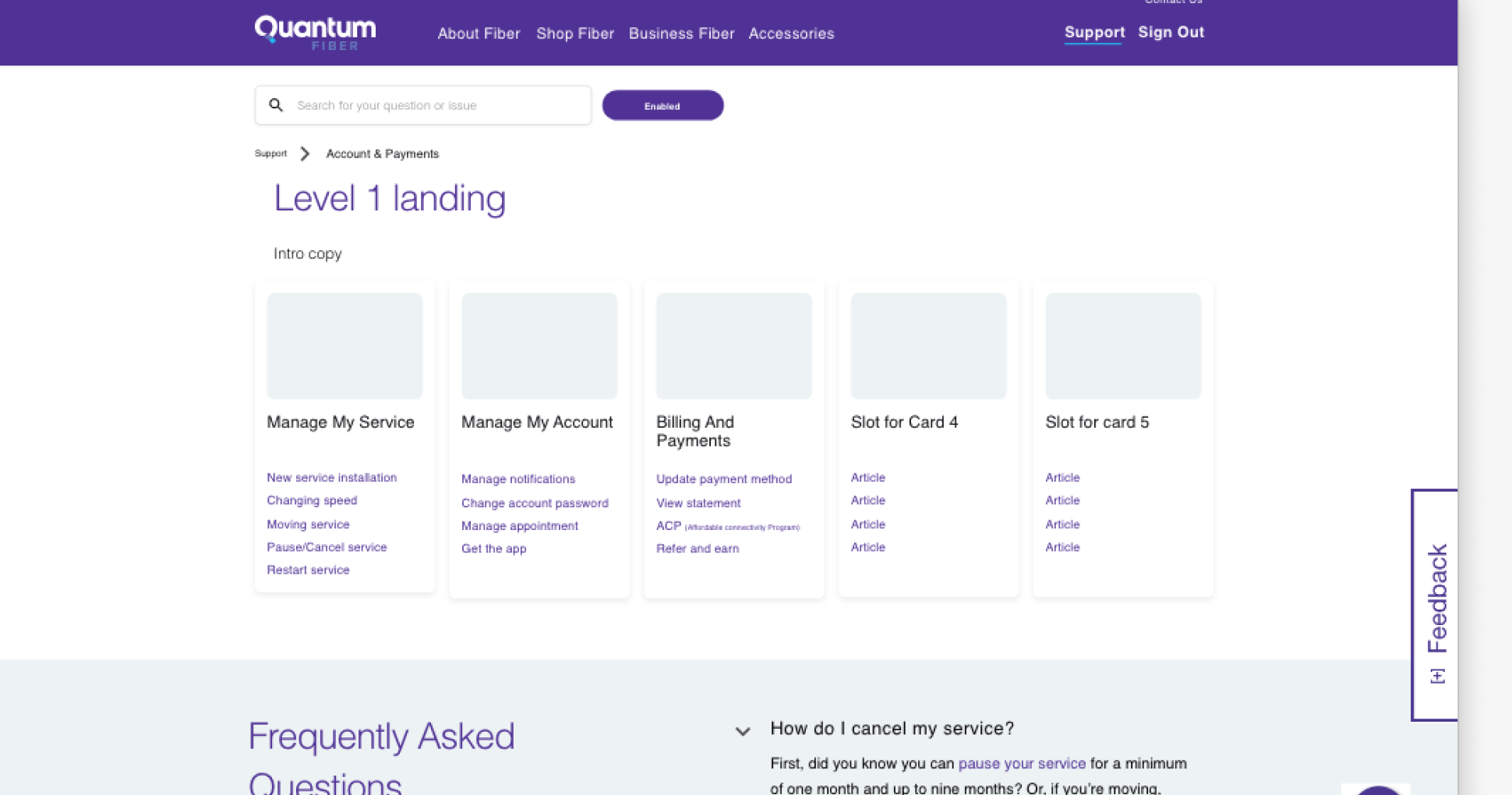The height and width of the screenshot is (795, 1512).
Task: Collapse the cancel service FAQ chevron
Action: (x=743, y=731)
